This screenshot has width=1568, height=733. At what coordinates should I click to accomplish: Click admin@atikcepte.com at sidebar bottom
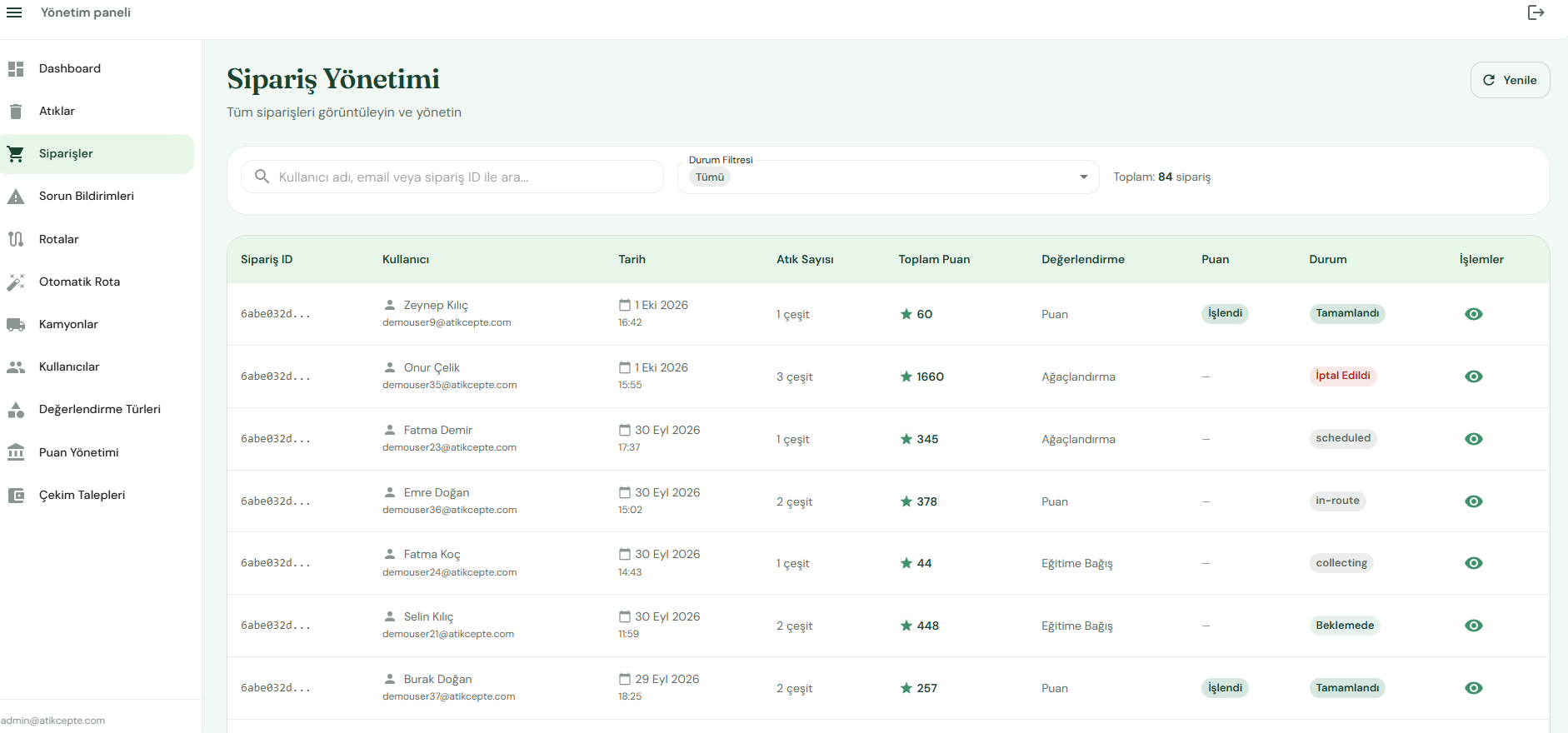coord(52,721)
